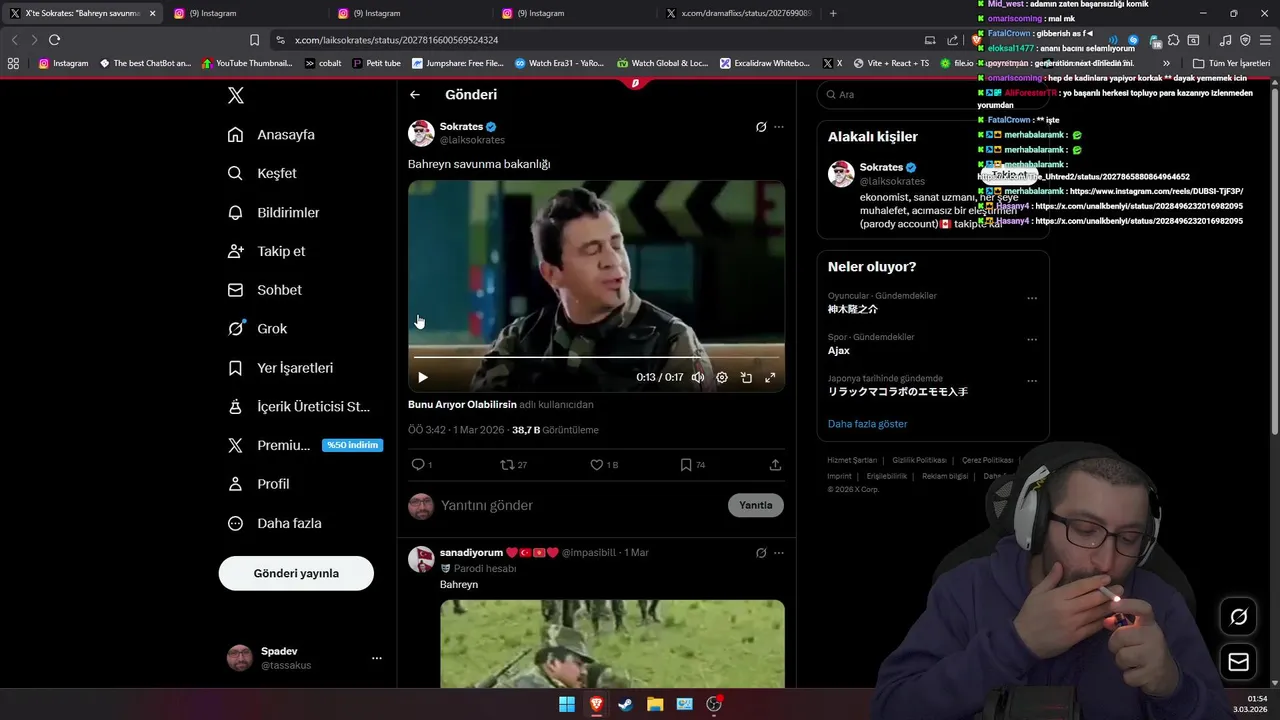1280x720 pixels.
Task: Open Gizlilik Politikası footer link
Action: [919, 460]
